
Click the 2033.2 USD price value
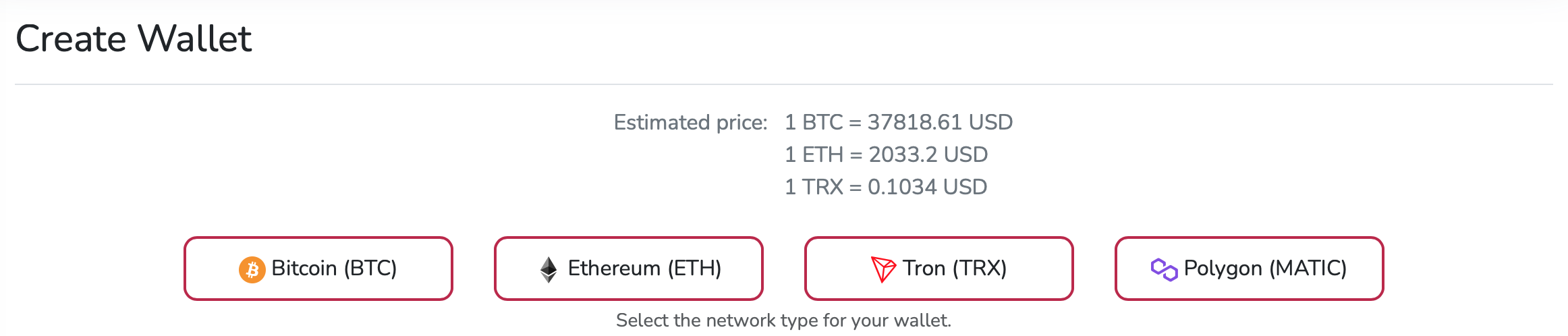tap(928, 155)
